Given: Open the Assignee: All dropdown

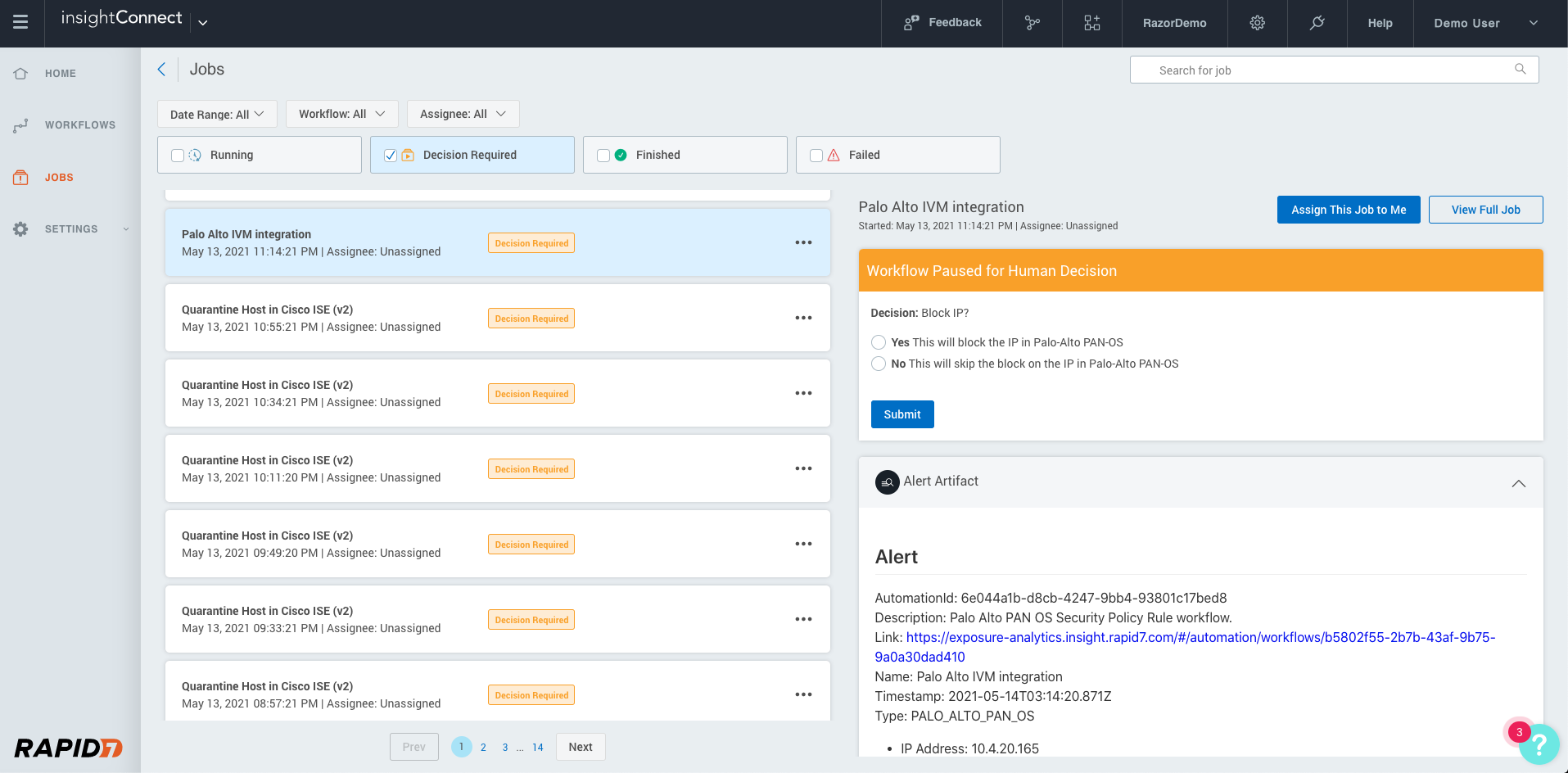Looking at the screenshot, I should pyautogui.click(x=463, y=114).
